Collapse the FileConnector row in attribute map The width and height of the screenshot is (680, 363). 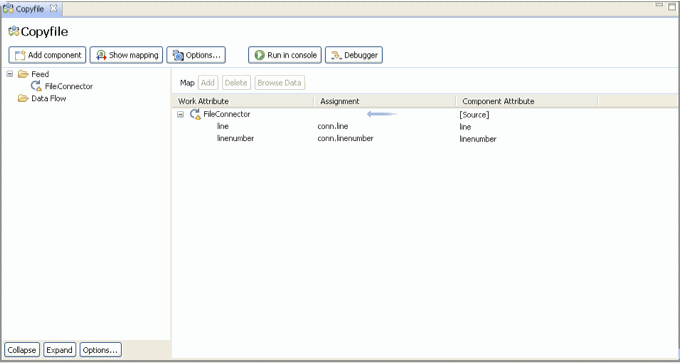(180, 114)
